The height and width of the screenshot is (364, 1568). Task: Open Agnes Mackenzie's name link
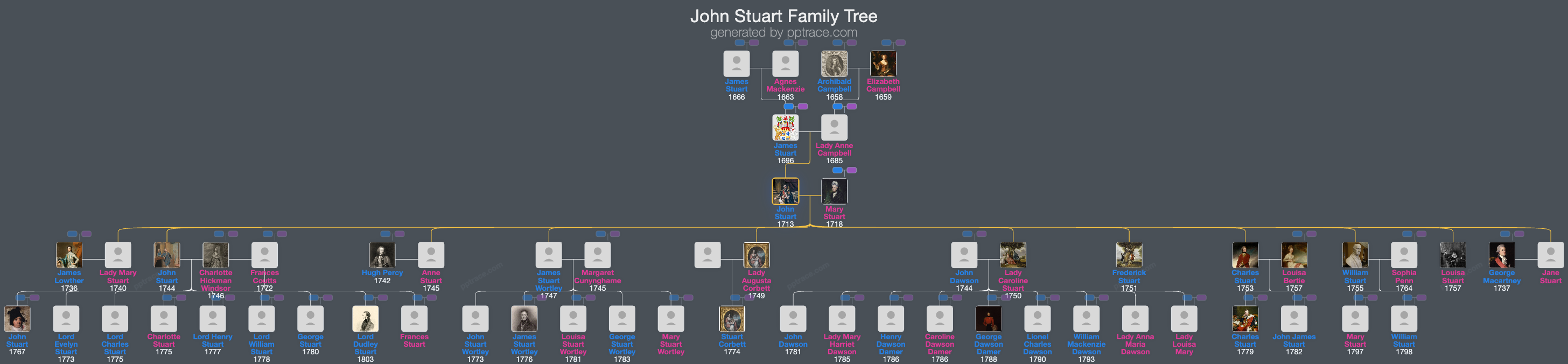click(785, 85)
